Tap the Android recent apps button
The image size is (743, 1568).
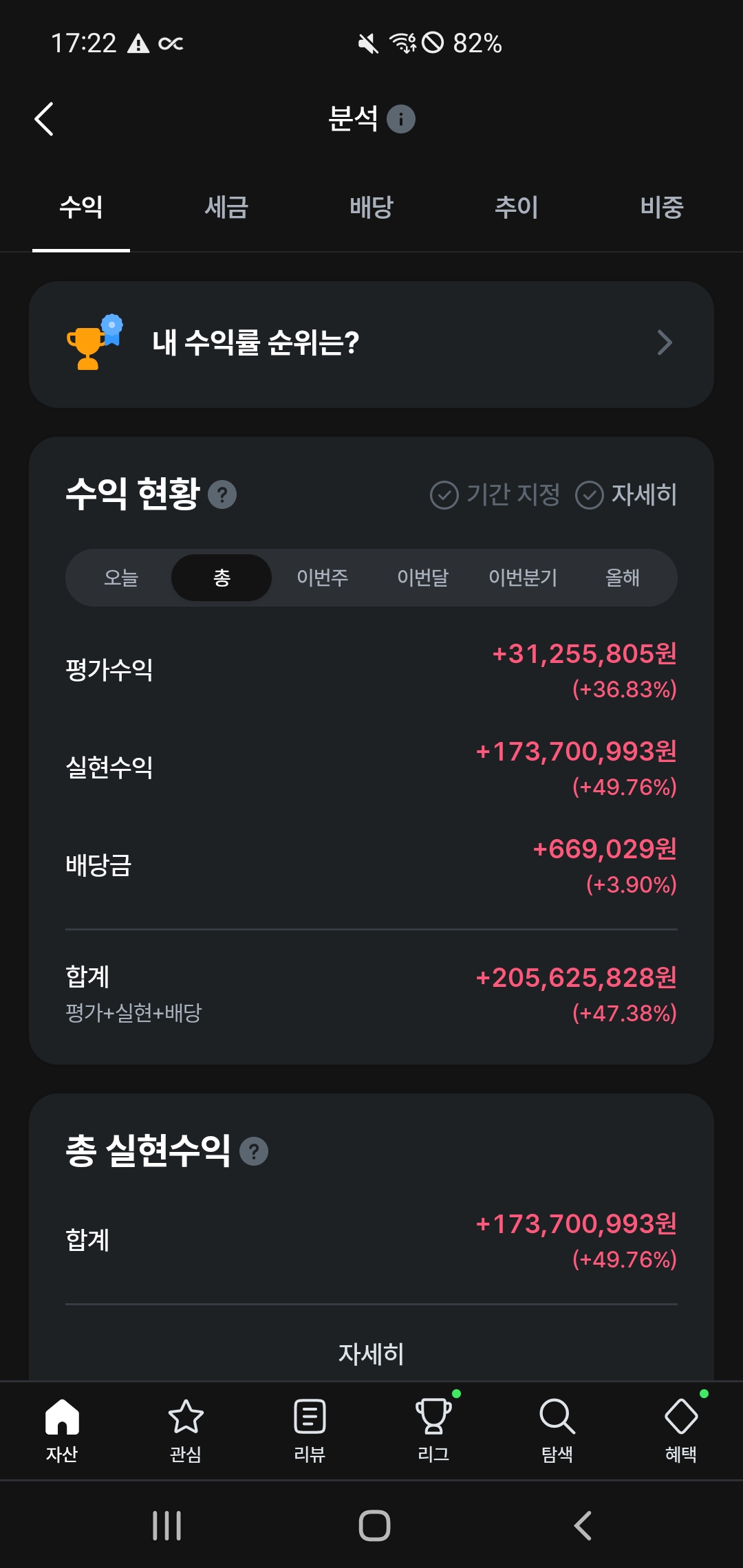click(166, 1525)
